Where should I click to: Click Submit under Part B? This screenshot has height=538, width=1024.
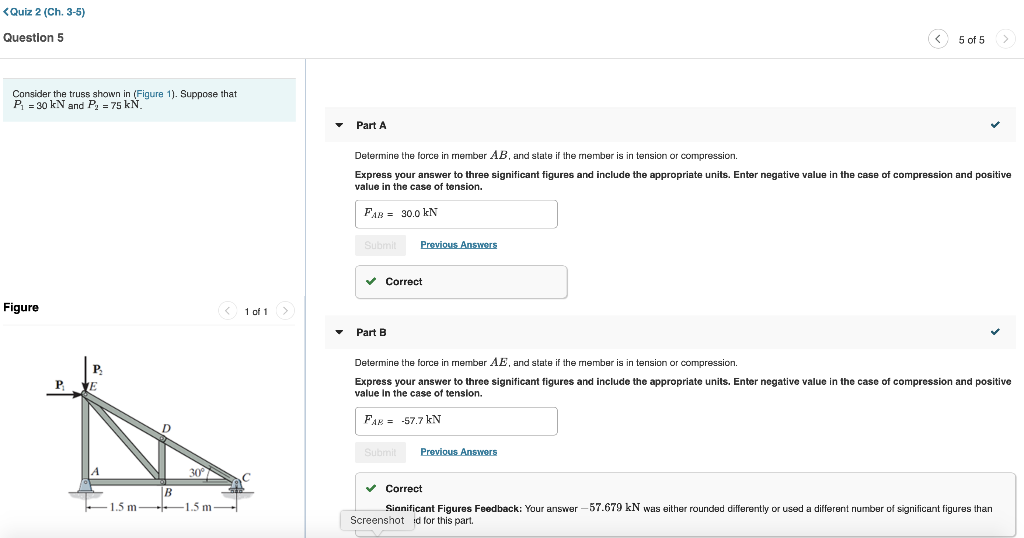[380, 452]
